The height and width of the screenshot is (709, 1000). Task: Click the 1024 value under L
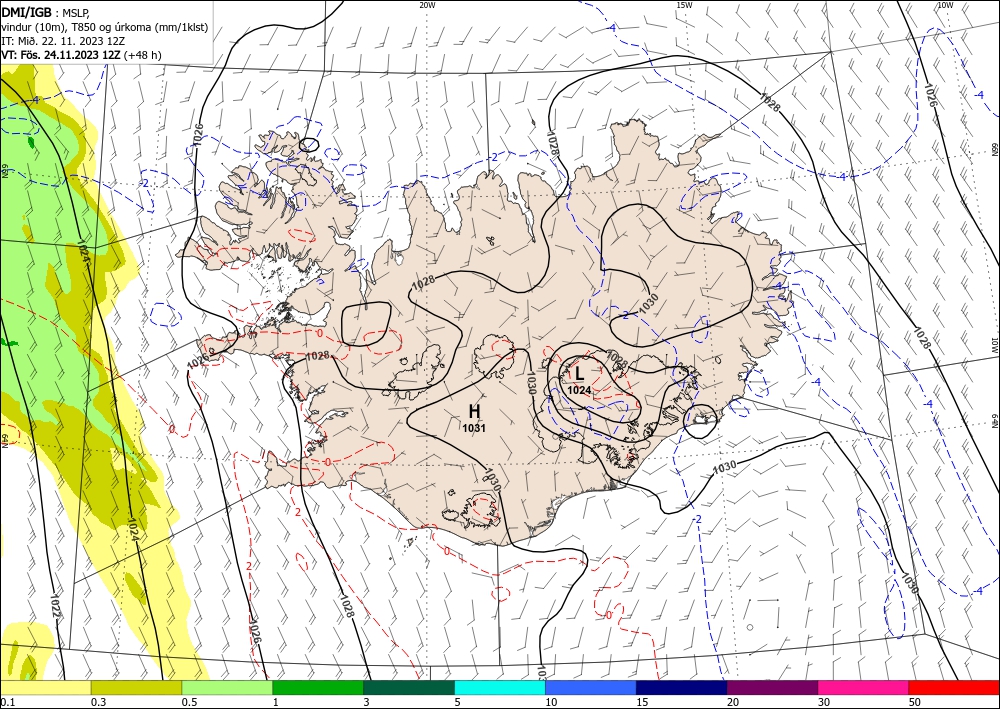coord(579,390)
